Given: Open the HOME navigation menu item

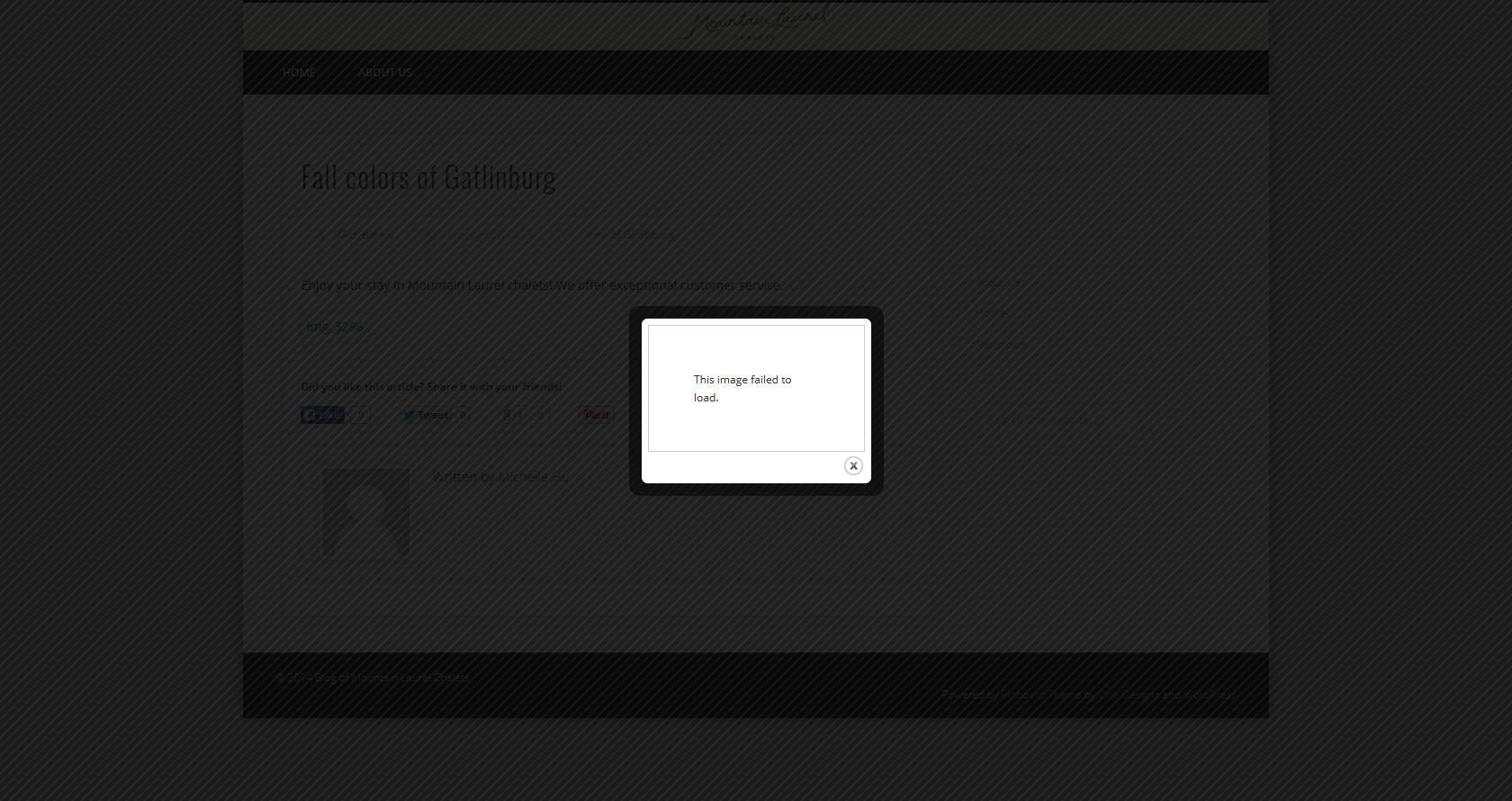Looking at the screenshot, I should pyautogui.click(x=299, y=73).
